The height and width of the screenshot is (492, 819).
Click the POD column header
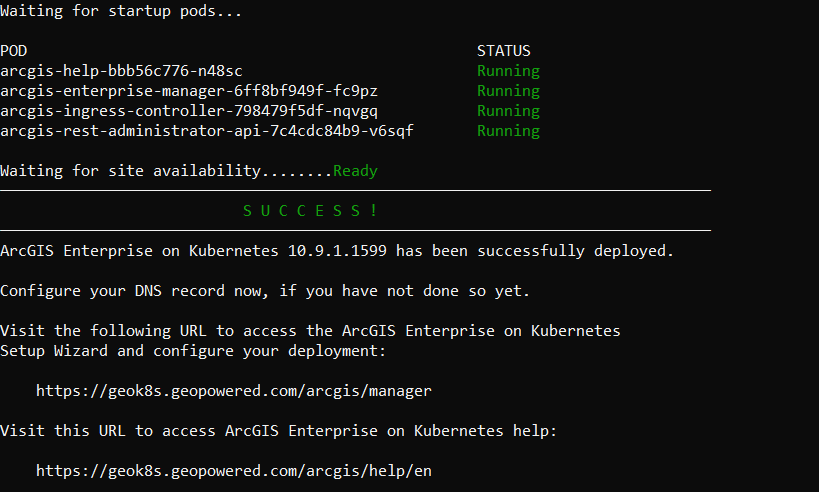(x=14, y=51)
